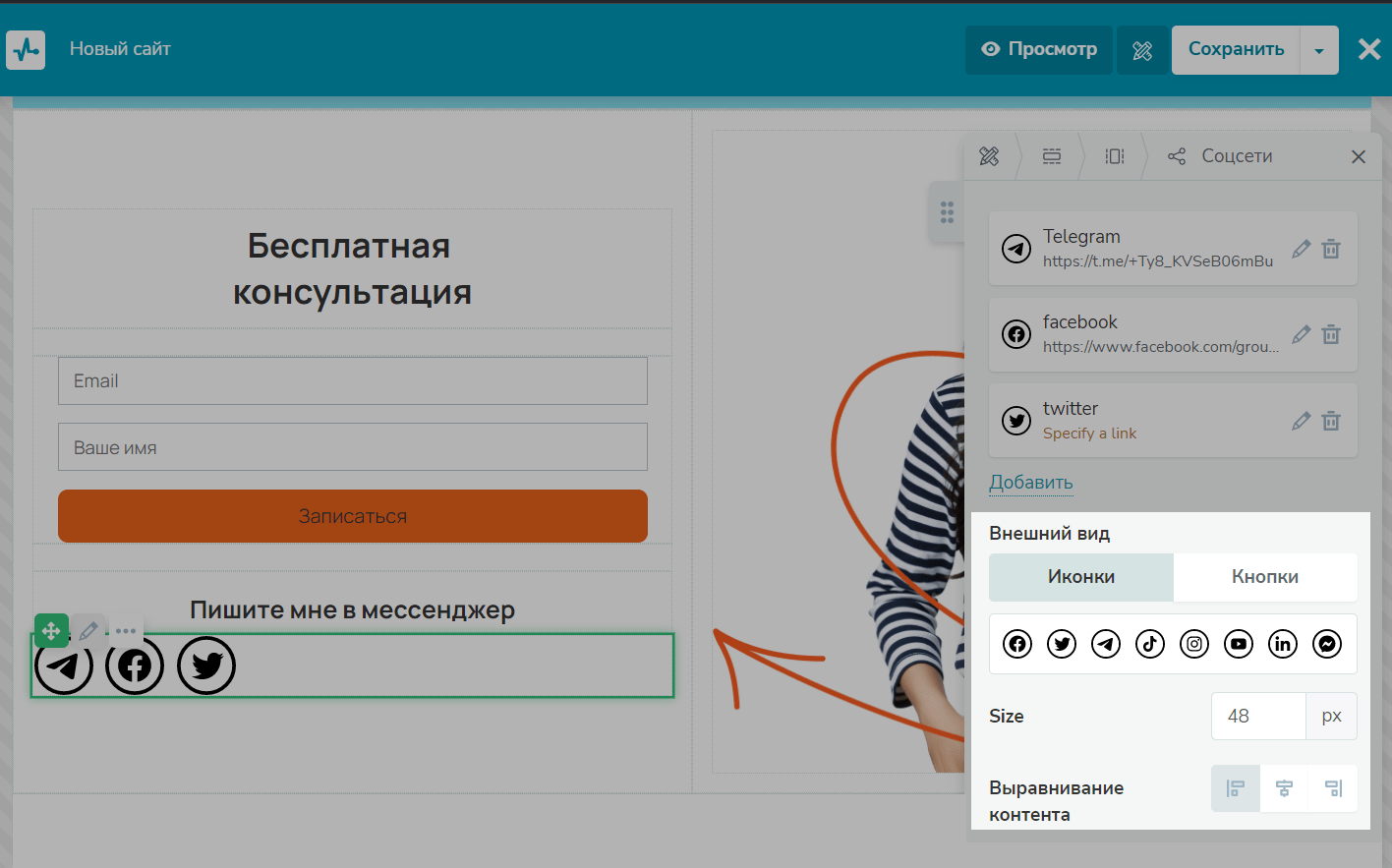Click the Size value input field
This screenshot has width=1392, height=868.
tap(1258, 716)
